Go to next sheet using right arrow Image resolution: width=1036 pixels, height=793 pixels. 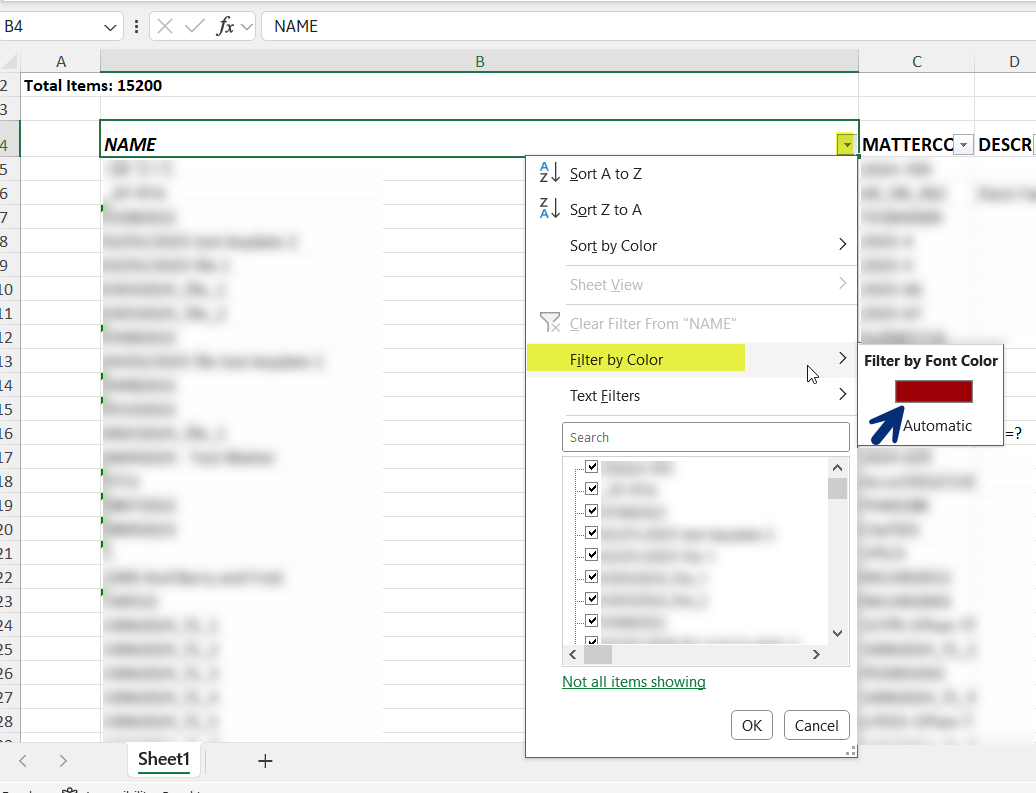click(63, 761)
